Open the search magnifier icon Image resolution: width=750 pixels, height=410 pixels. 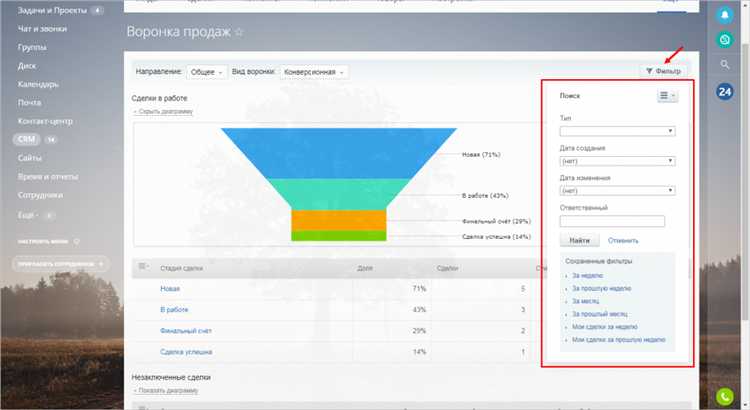(725, 64)
